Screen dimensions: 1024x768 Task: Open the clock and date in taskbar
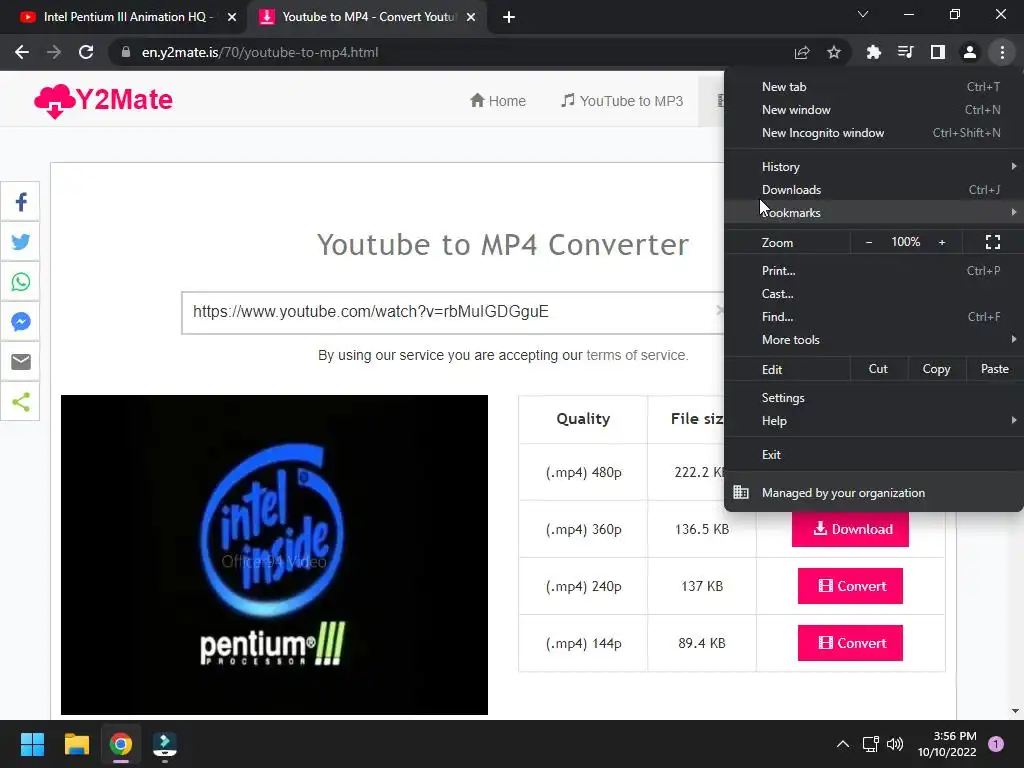tap(947, 744)
